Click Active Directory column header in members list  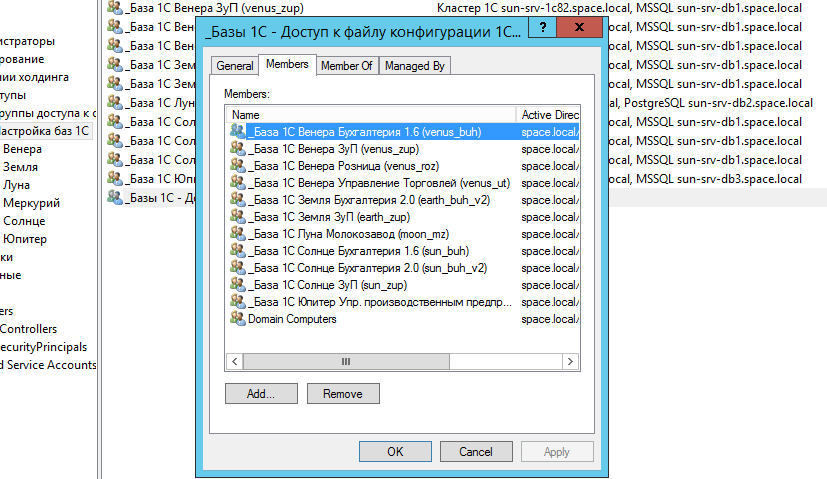[548, 114]
